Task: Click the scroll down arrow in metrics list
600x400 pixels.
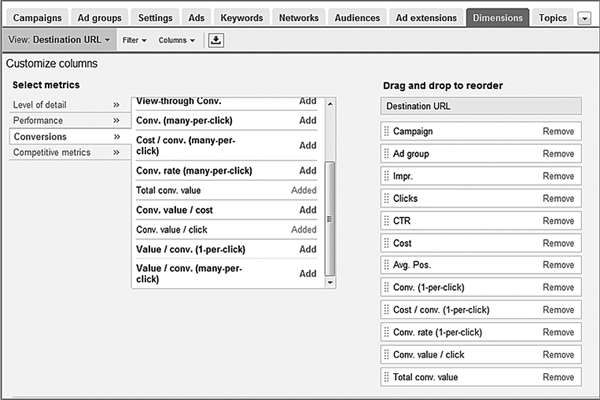Action: coord(330,282)
